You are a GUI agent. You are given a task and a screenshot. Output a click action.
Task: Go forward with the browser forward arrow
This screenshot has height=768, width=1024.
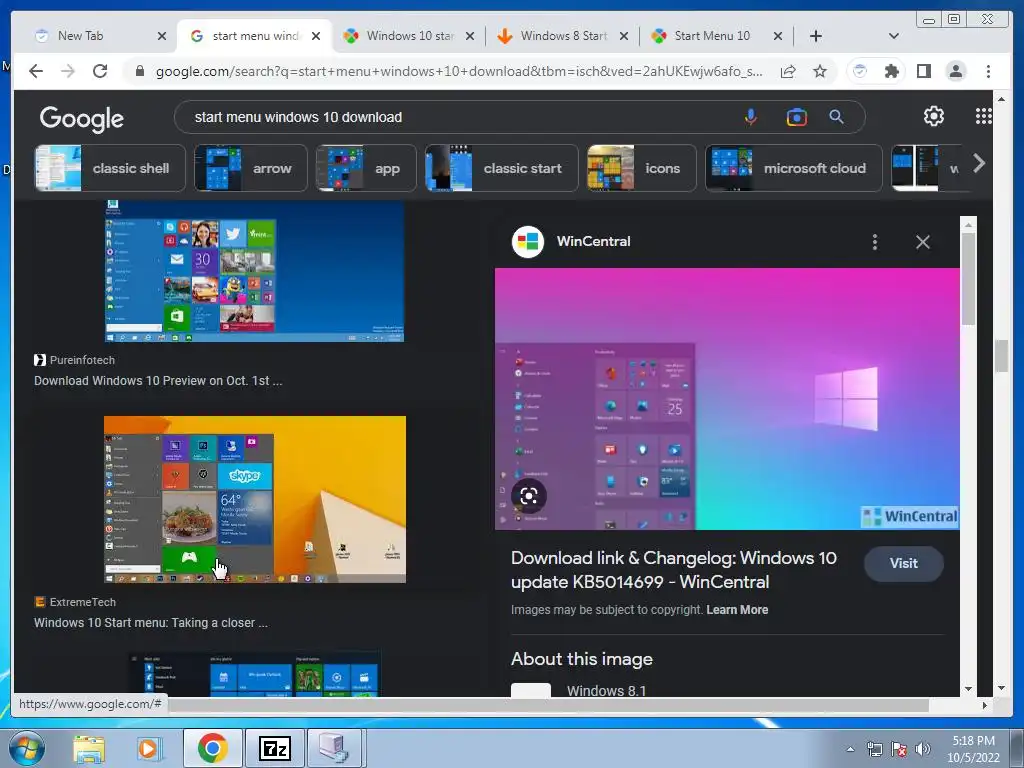tap(68, 71)
